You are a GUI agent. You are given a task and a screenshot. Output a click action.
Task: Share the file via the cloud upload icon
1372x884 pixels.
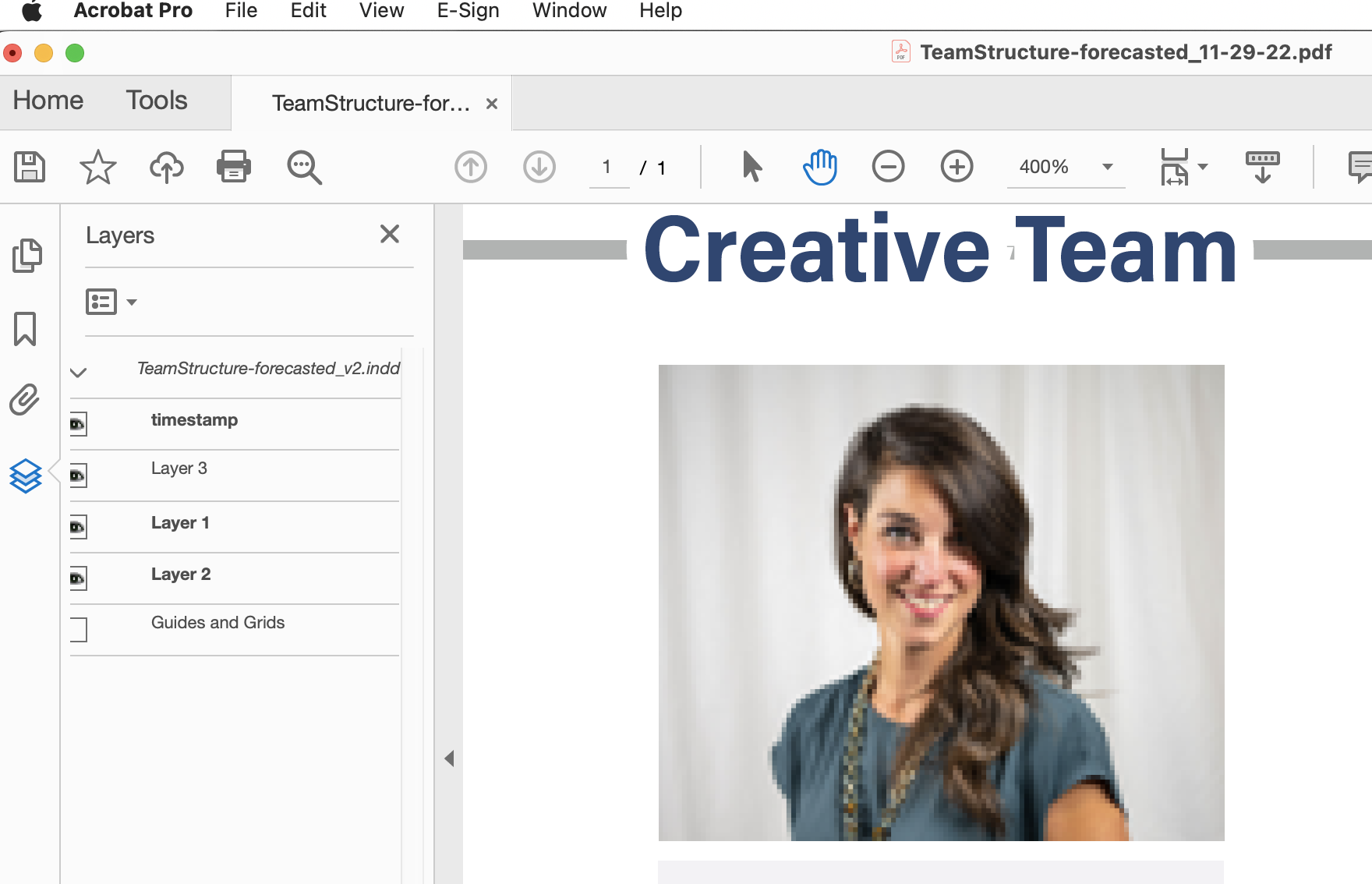pyautogui.click(x=165, y=166)
